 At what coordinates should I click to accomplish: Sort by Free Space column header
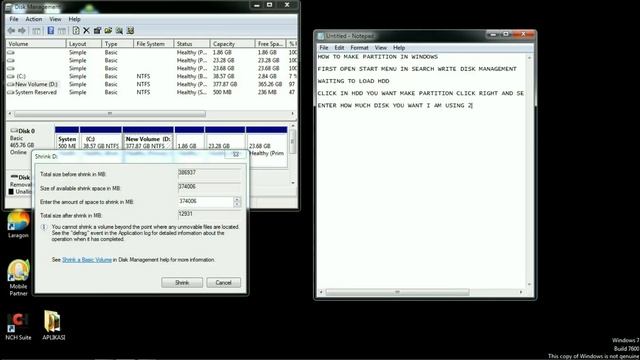270,44
